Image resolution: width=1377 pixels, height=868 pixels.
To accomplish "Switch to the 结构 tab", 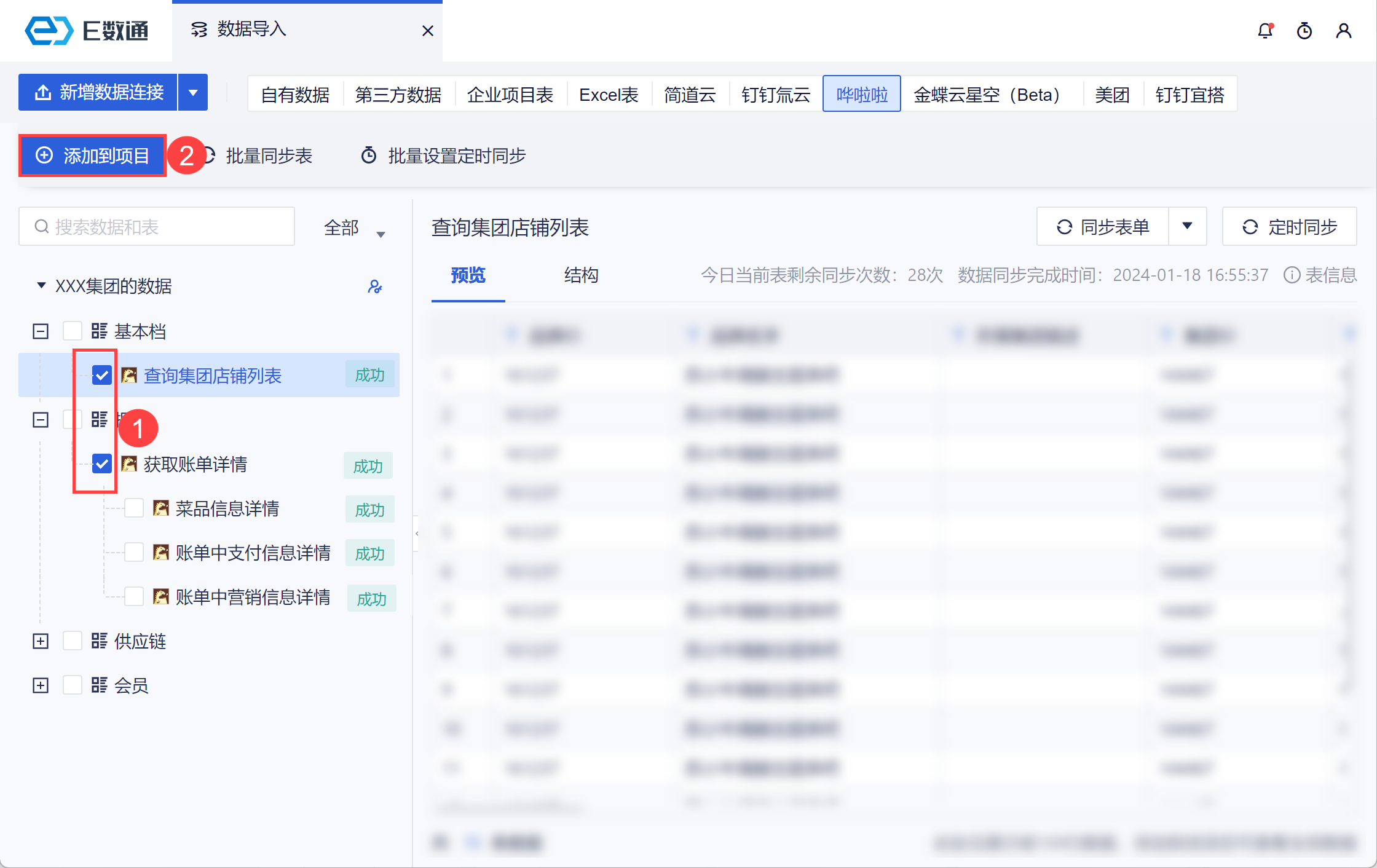I will coord(581,275).
